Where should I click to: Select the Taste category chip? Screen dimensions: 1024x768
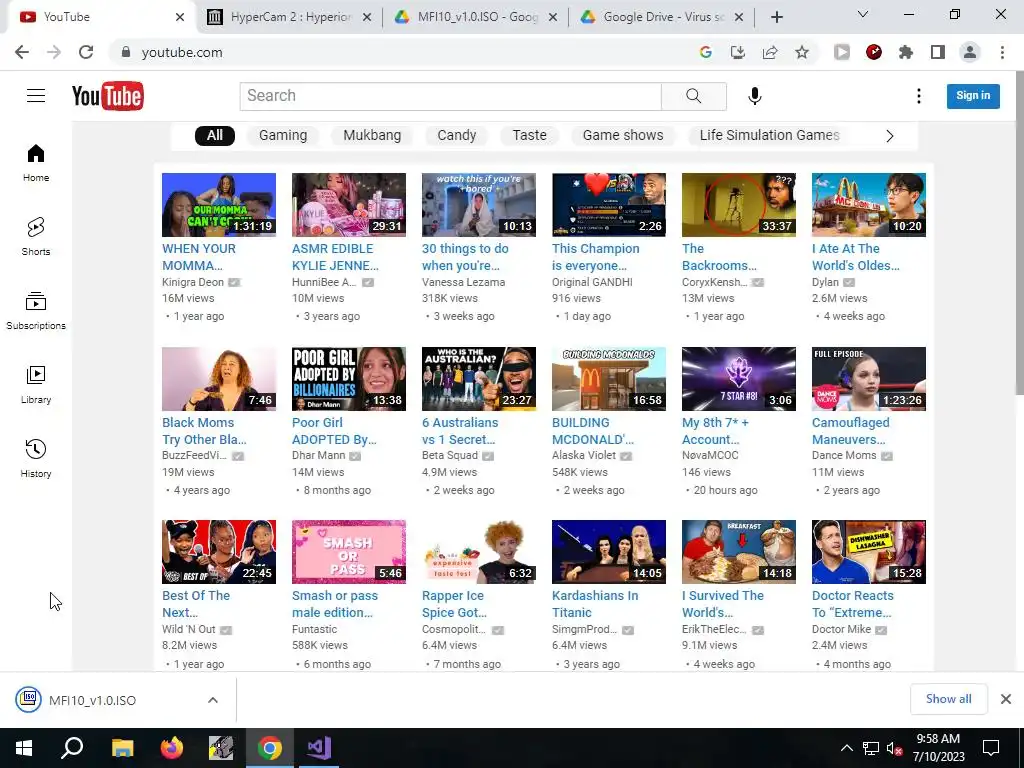[530, 135]
